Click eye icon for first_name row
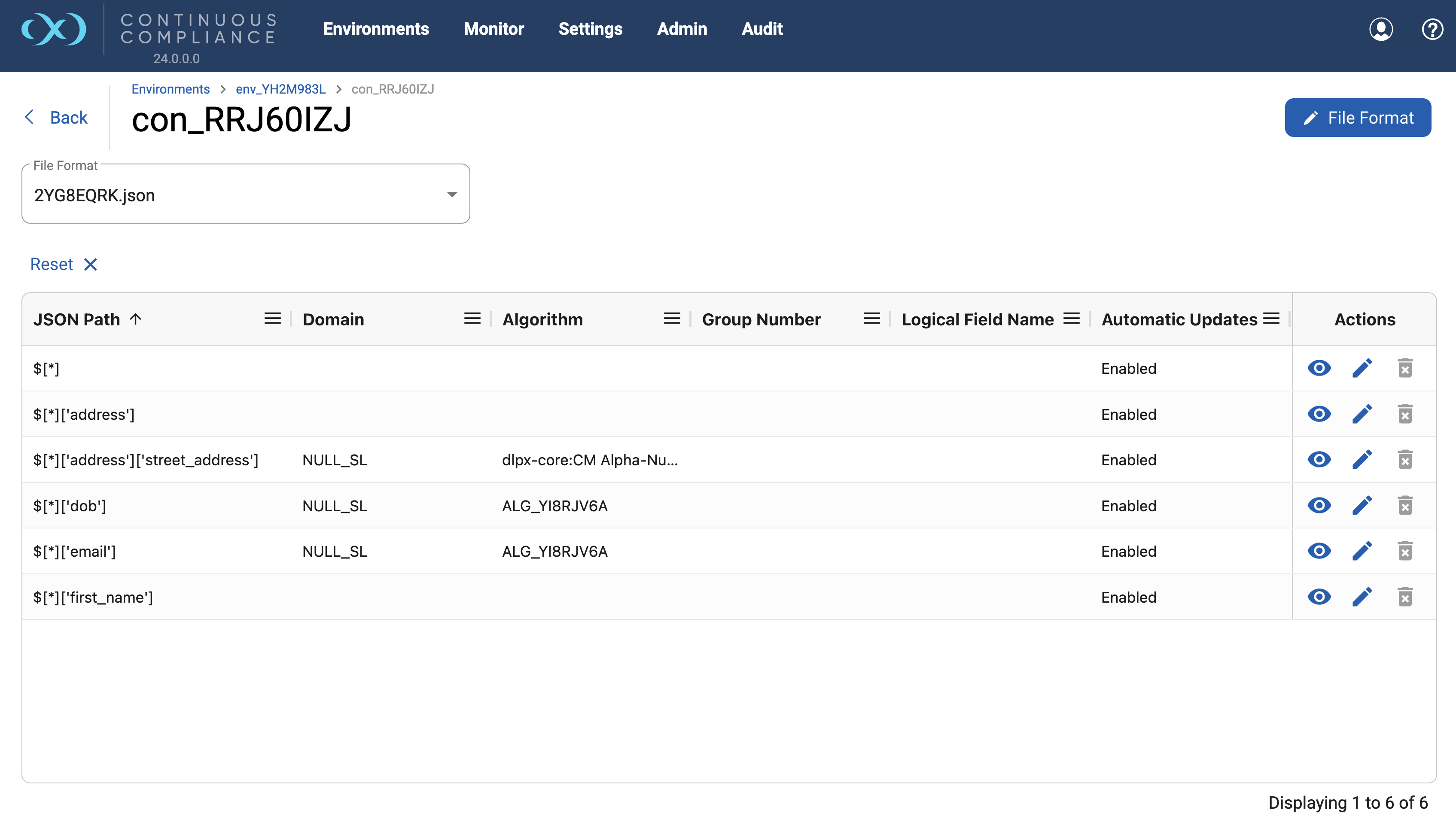Image resolution: width=1456 pixels, height=819 pixels. coord(1319,597)
